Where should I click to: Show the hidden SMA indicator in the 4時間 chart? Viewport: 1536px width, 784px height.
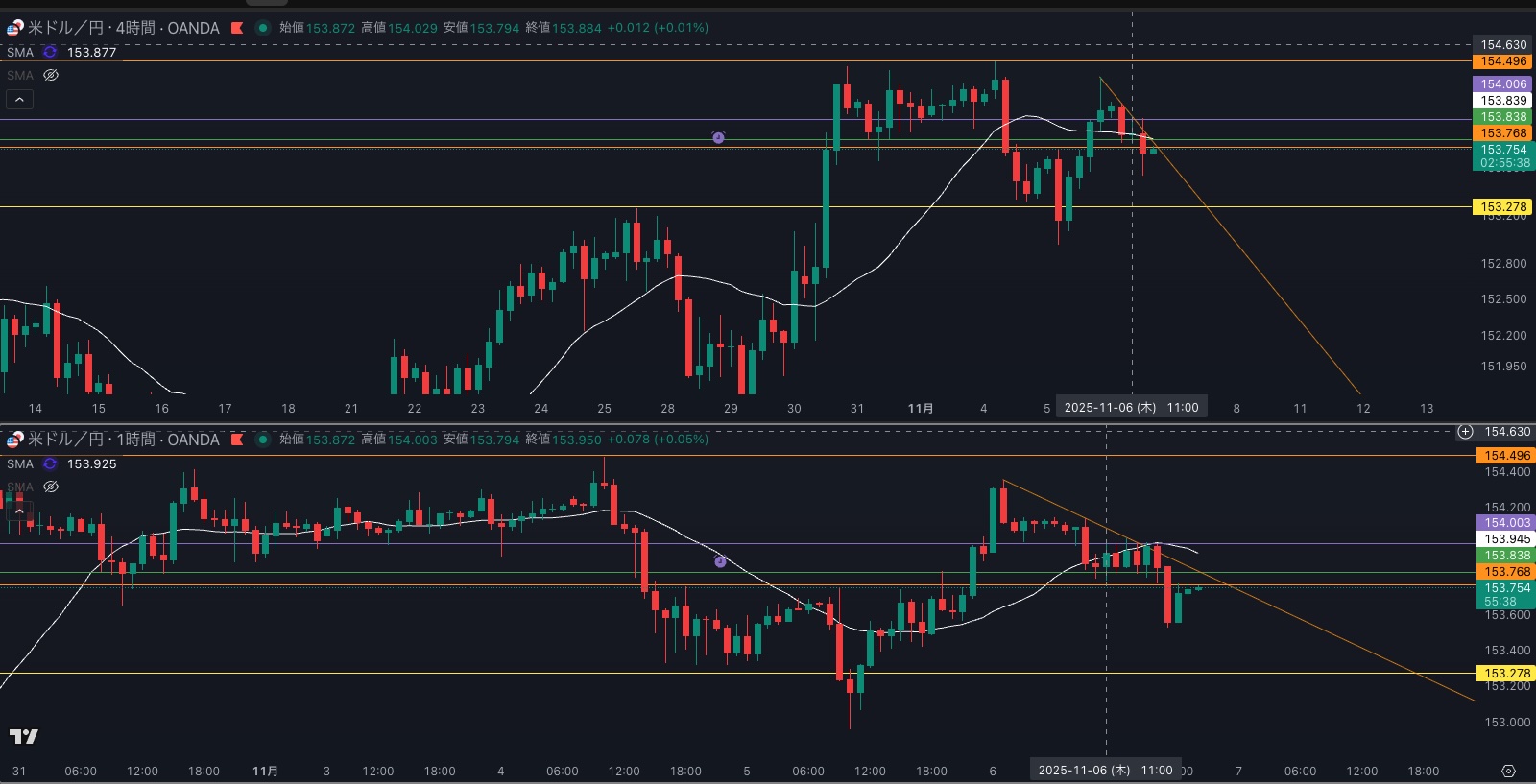(x=51, y=75)
